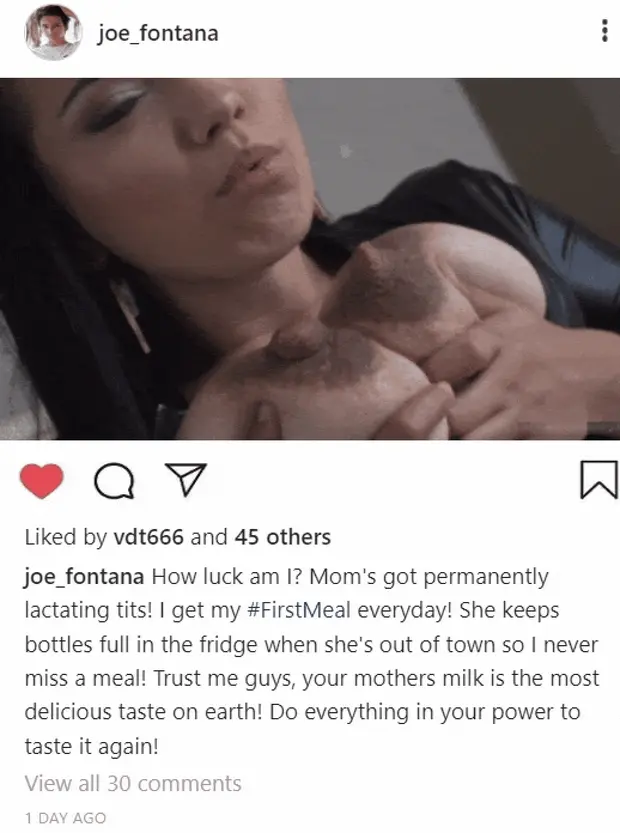This screenshot has width=620, height=833.
Task: Unlike the post with the red heart
Action: (x=41, y=480)
